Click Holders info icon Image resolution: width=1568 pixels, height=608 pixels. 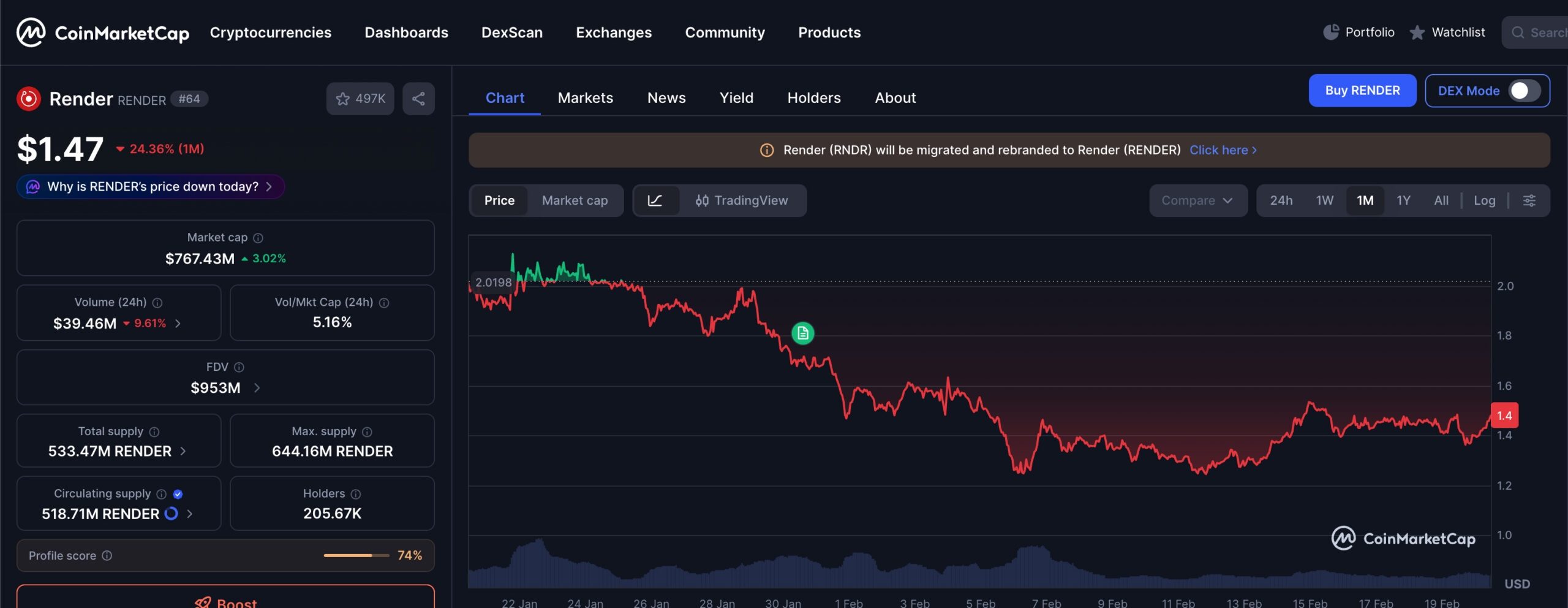pos(356,494)
